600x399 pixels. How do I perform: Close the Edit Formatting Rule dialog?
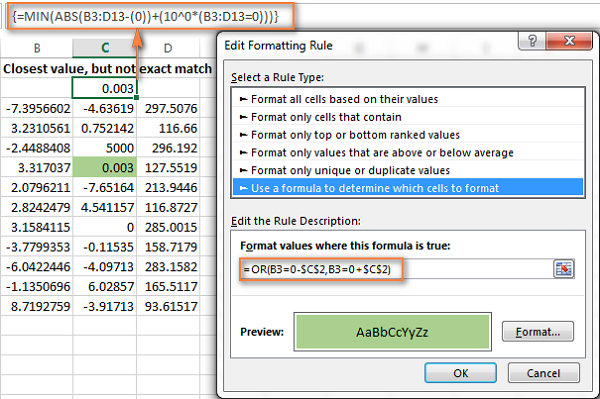pyautogui.click(x=569, y=40)
